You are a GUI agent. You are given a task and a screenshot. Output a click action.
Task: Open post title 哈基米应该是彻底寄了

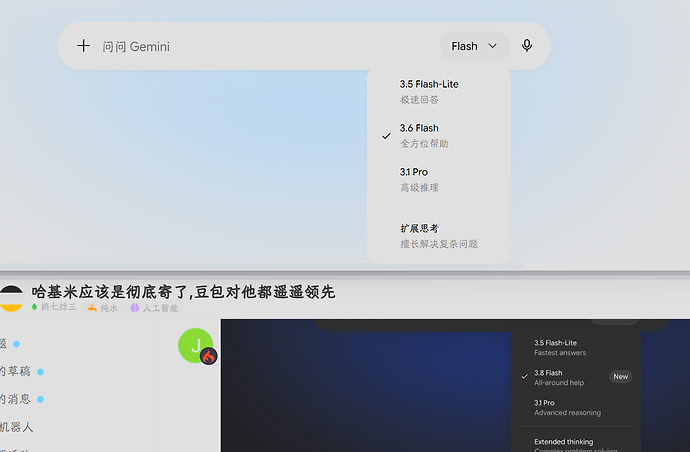coord(183,291)
